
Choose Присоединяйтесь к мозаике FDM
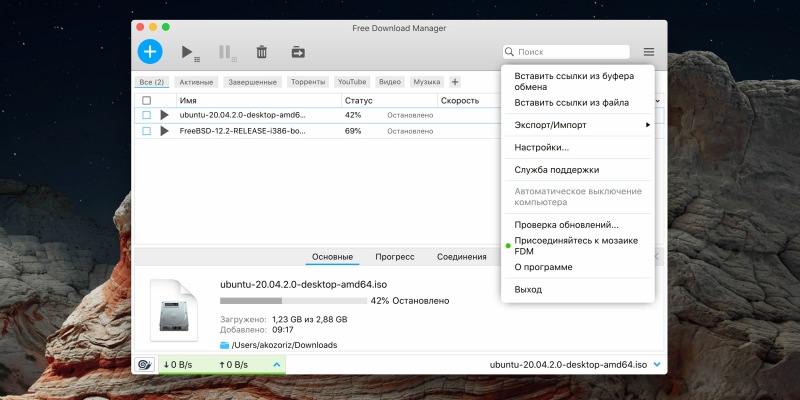(578, 246)
